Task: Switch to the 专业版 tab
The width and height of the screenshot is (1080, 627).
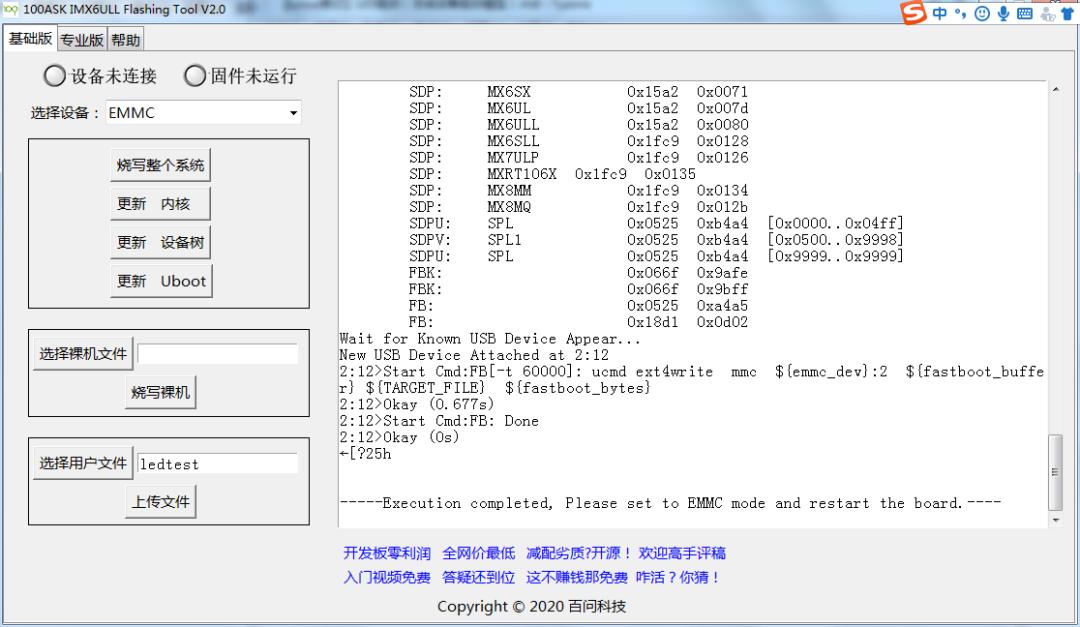Action: click(82, 40)
